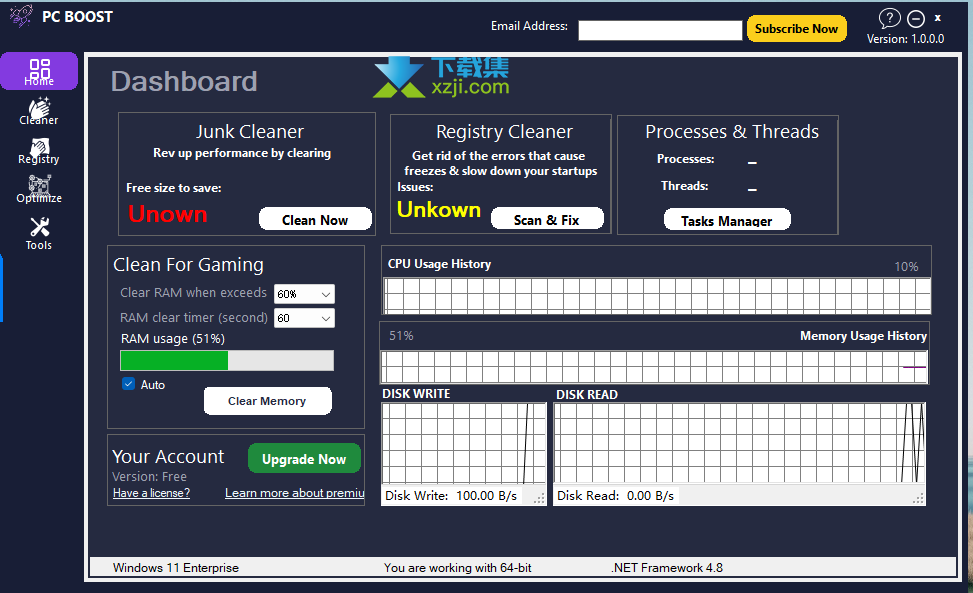Viewport: 973px width, 593px height.
Task: Click the Disk Write graph
Action: click(x=464, y=443)
